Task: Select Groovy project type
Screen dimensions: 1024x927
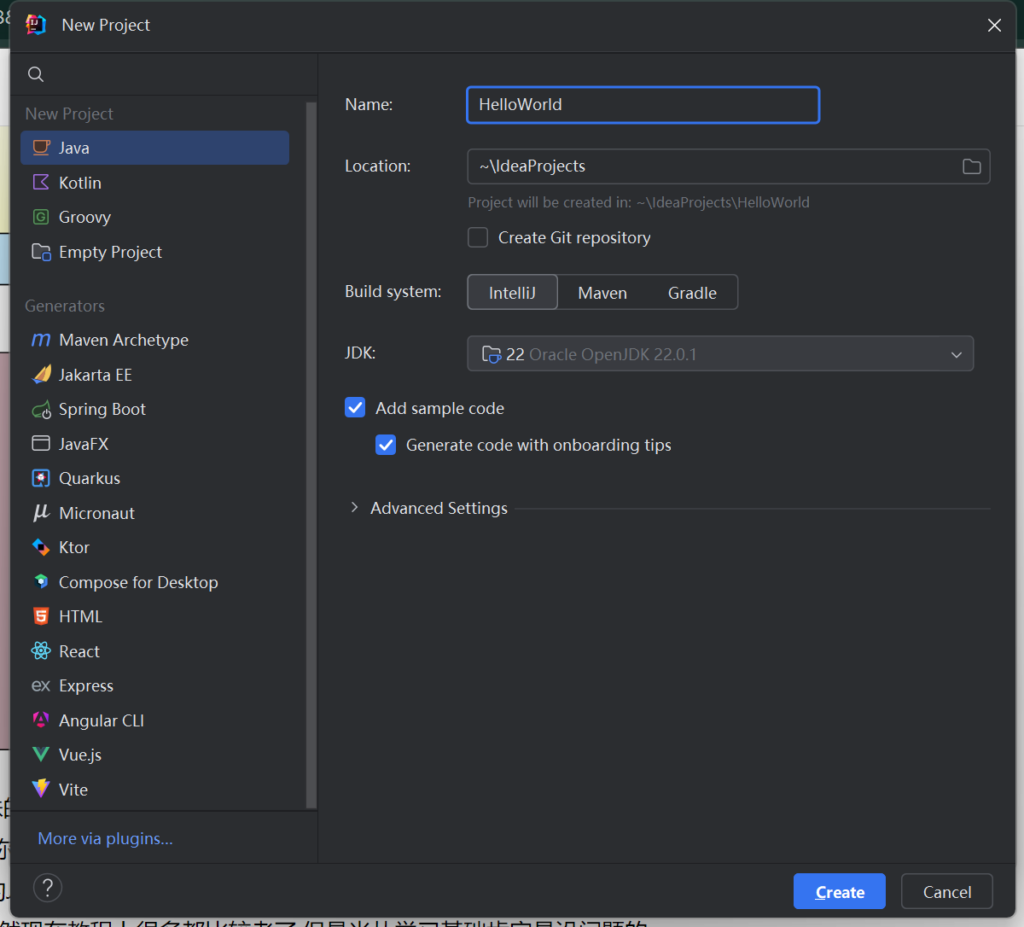Action: click(x=155, y=217)
